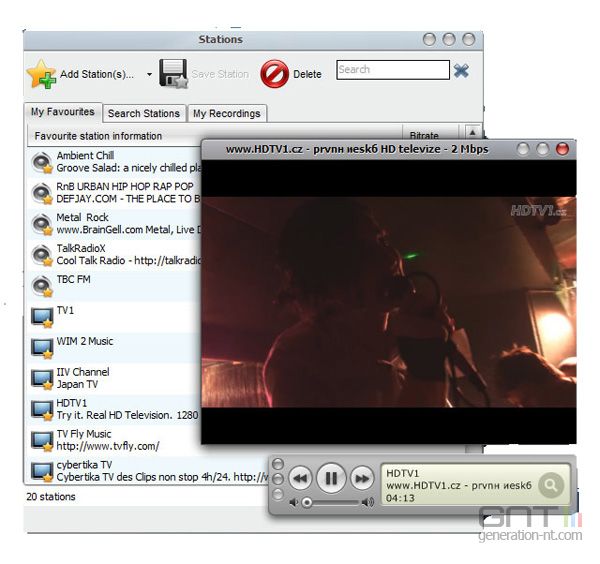Select the Ambient Chill speaker icon
The image size is (600, 564).
click(42, 163)
